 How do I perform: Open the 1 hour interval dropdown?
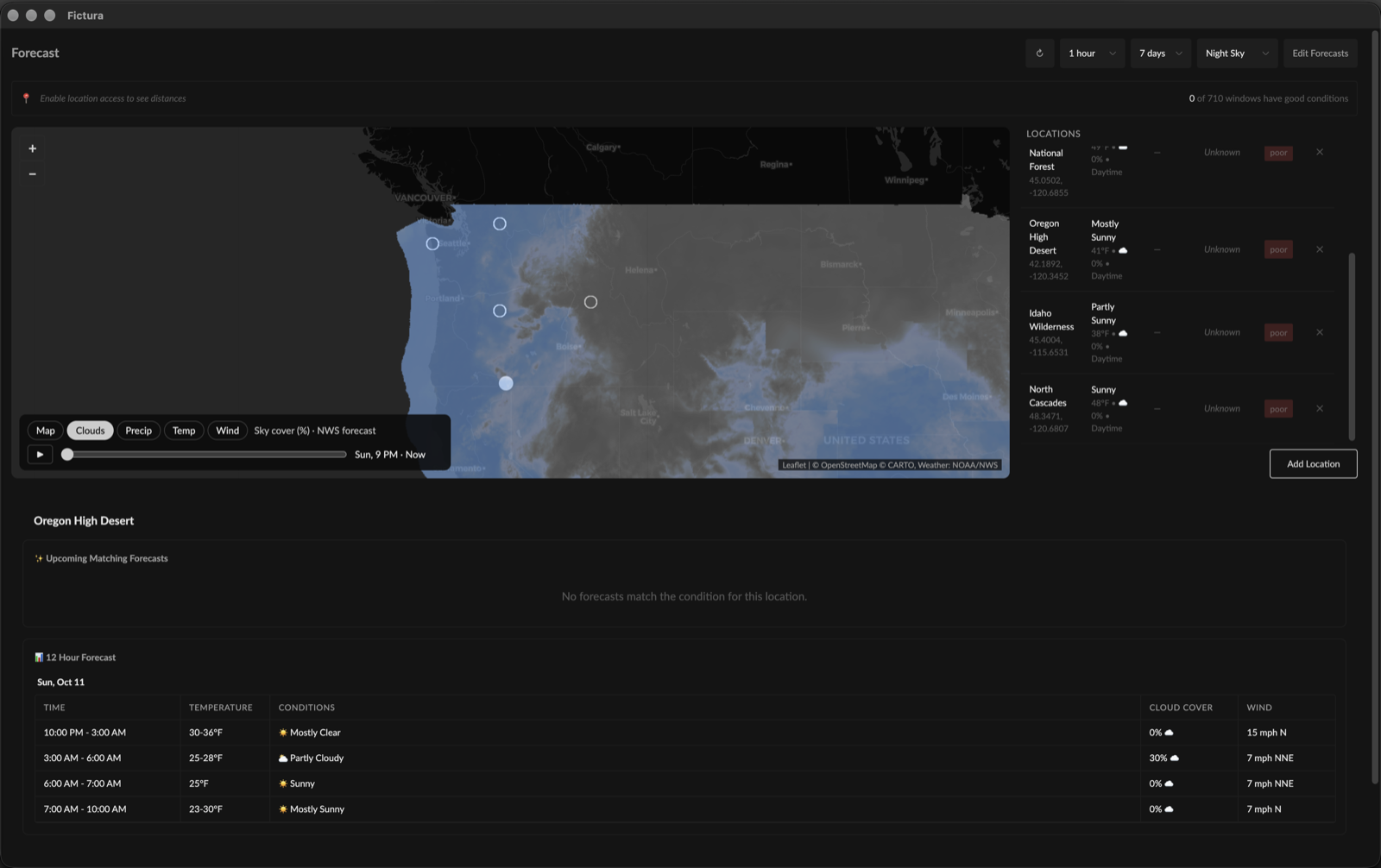pyautogui.click(x=1092, y=53)
